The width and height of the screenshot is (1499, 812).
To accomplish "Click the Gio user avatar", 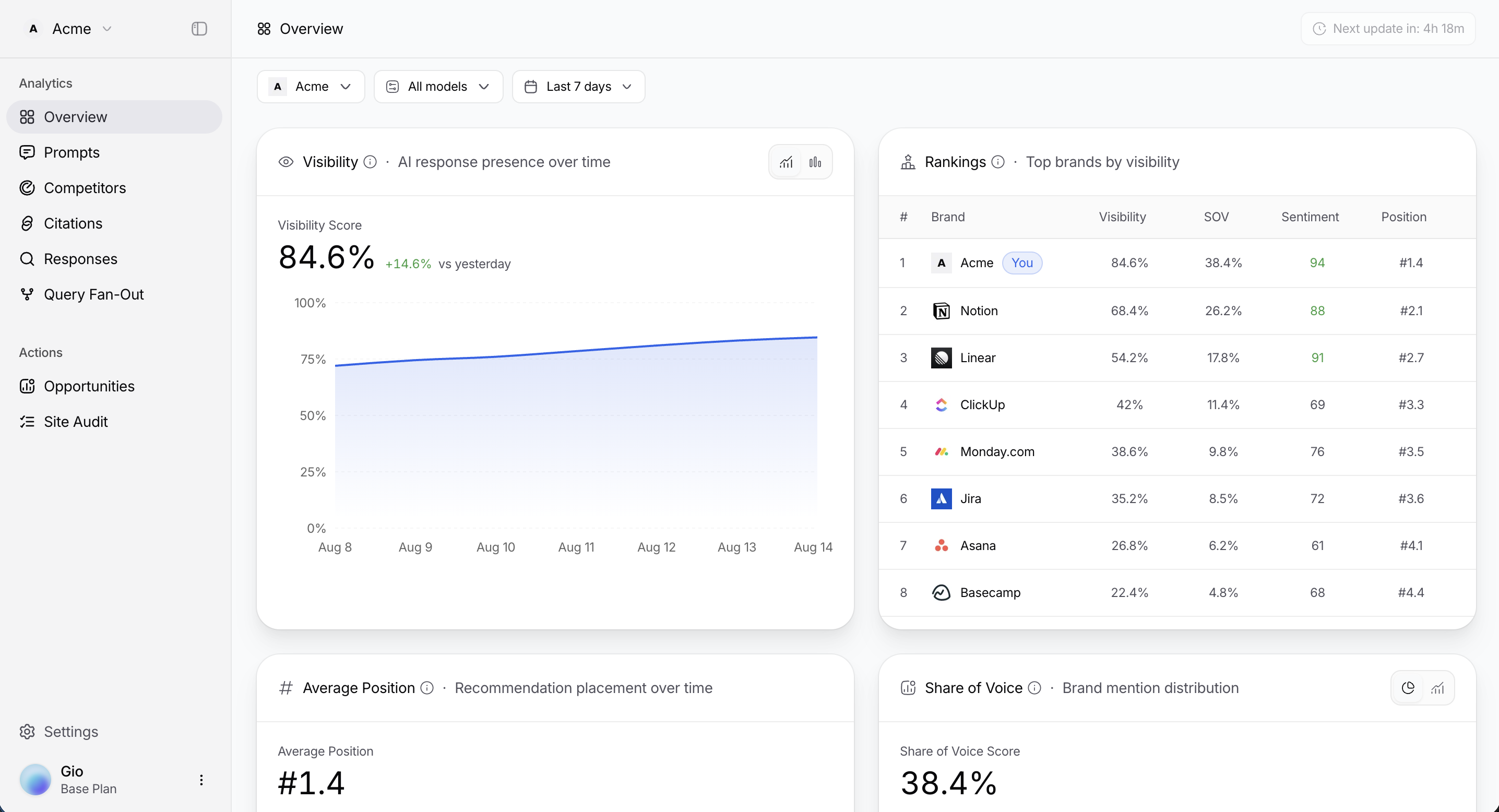I will pyautogui.click(x=35, y=780).
